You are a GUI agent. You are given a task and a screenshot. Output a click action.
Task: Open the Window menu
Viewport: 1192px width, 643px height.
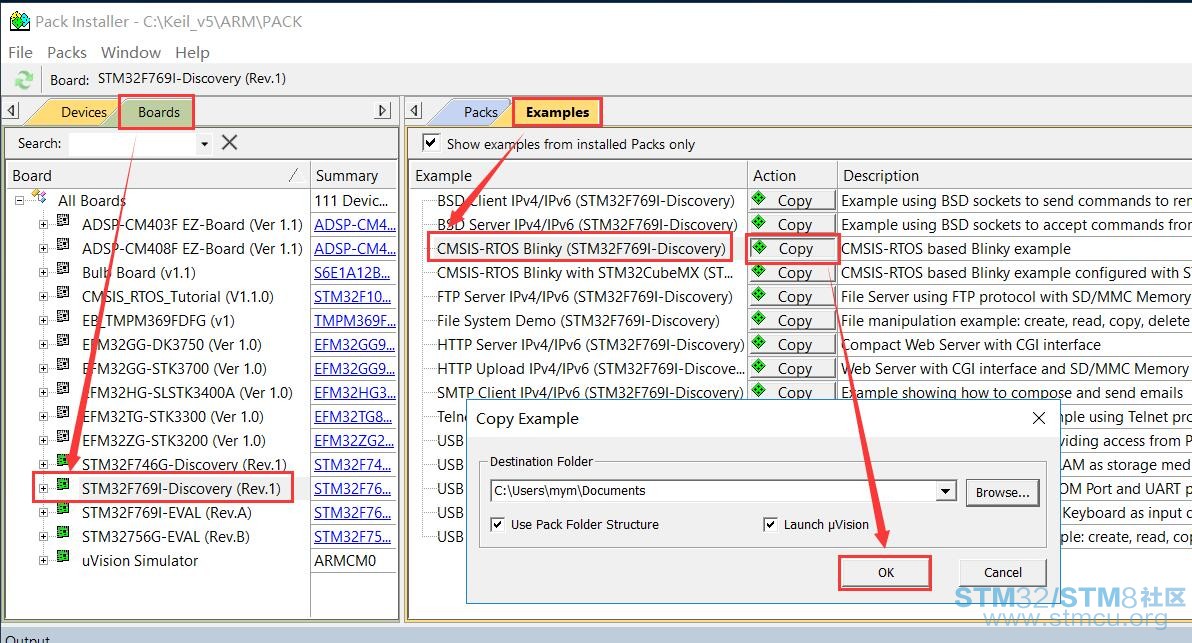(x=131, y=52)
